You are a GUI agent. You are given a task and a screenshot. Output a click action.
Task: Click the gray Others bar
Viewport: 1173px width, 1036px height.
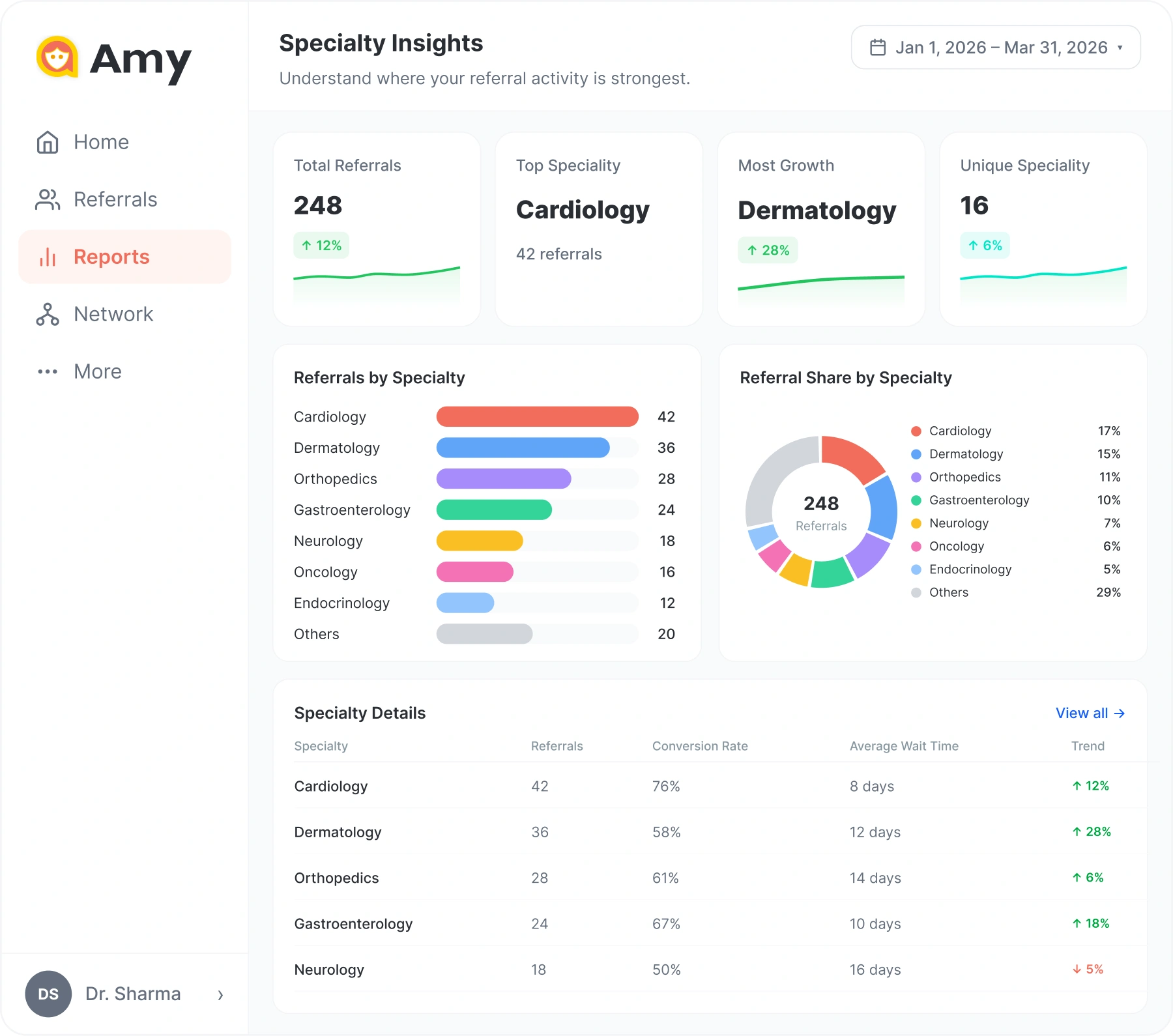click(x=484, y=634)
